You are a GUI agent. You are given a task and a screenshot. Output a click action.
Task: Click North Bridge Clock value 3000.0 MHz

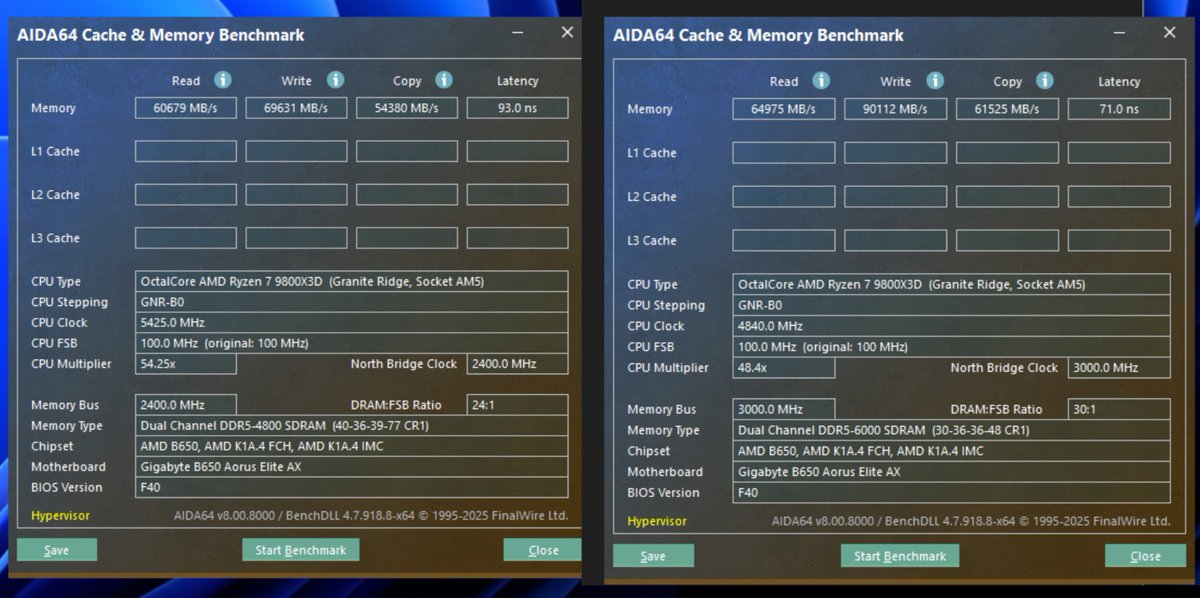[1119, 368]
